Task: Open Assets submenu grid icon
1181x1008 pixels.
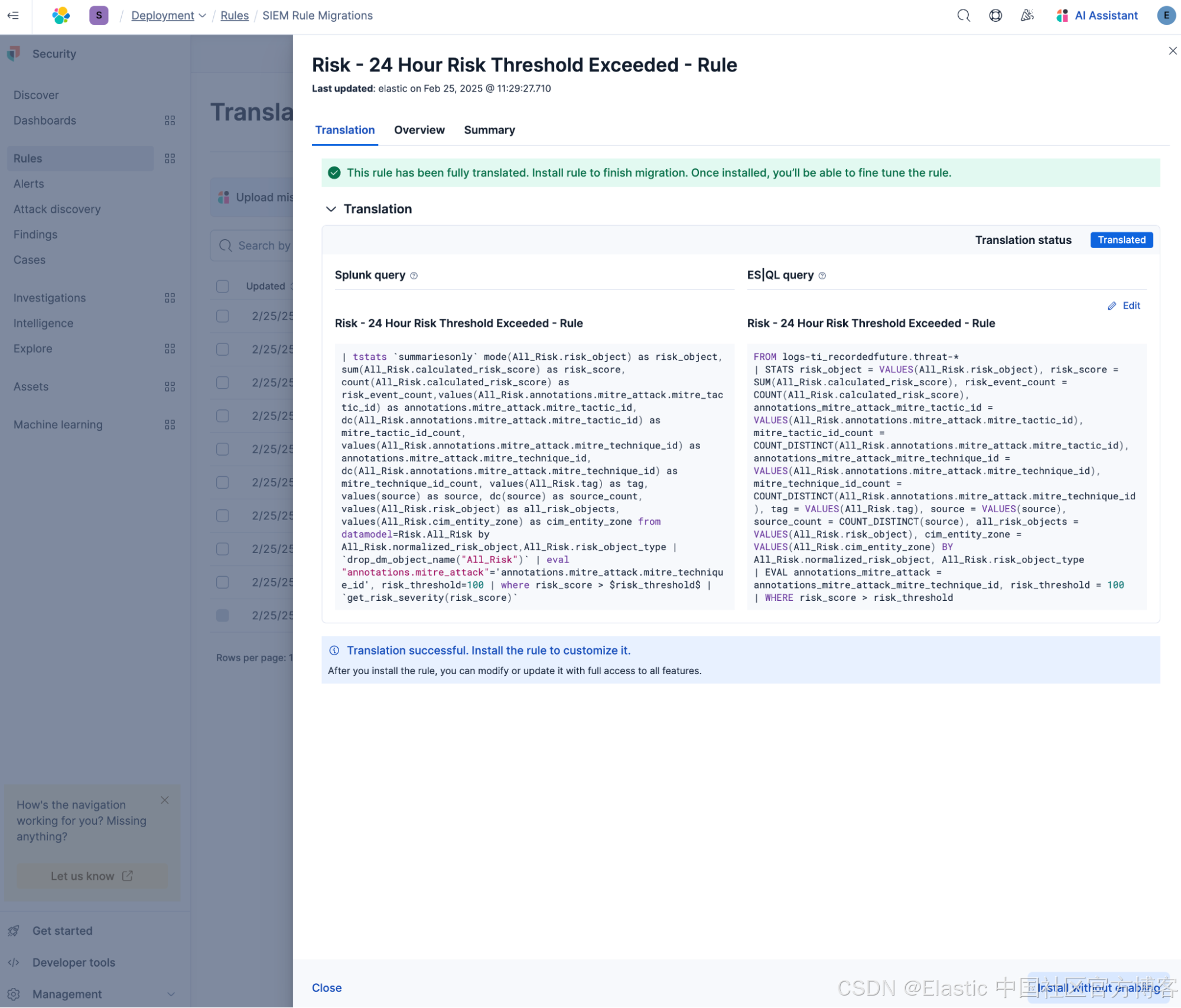Action: pos(170,386)
